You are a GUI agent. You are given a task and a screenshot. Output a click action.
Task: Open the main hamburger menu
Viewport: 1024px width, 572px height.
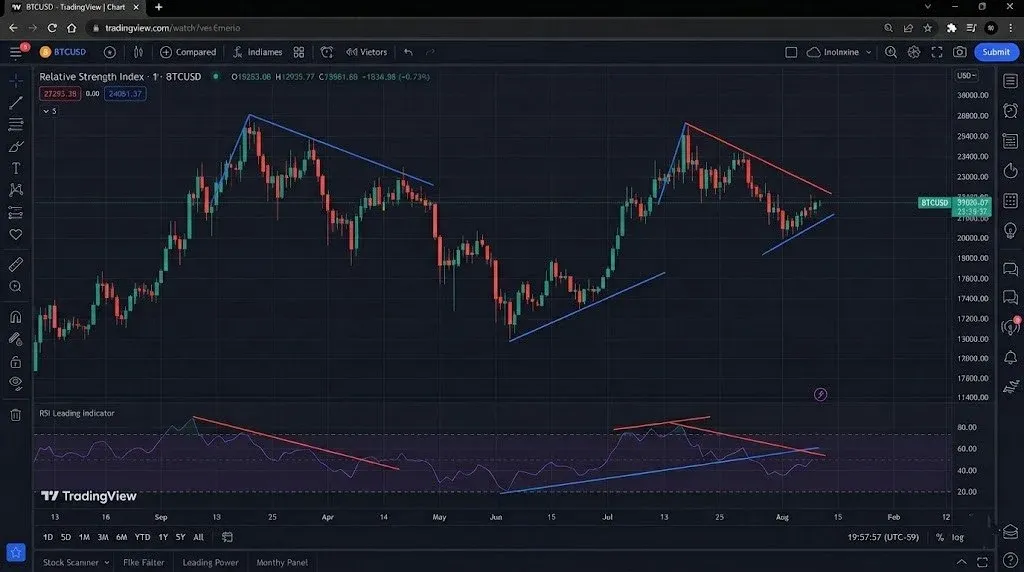pos(16,52)
